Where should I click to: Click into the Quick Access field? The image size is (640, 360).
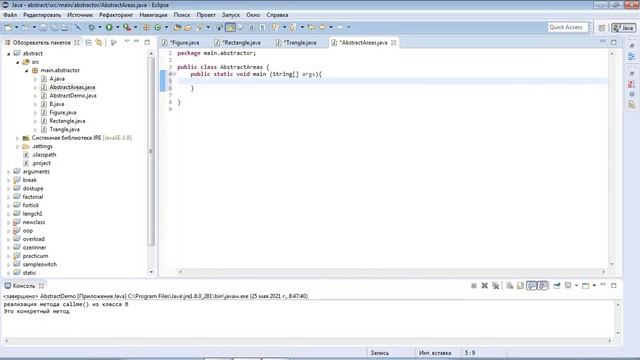568,27
